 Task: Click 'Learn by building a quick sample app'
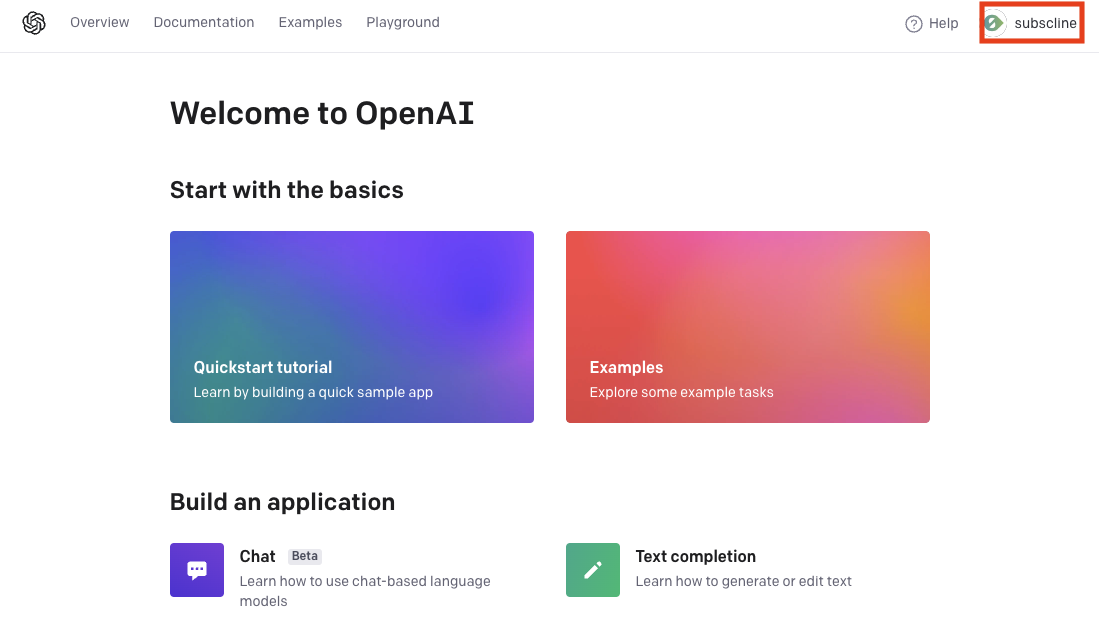[313, 392]
